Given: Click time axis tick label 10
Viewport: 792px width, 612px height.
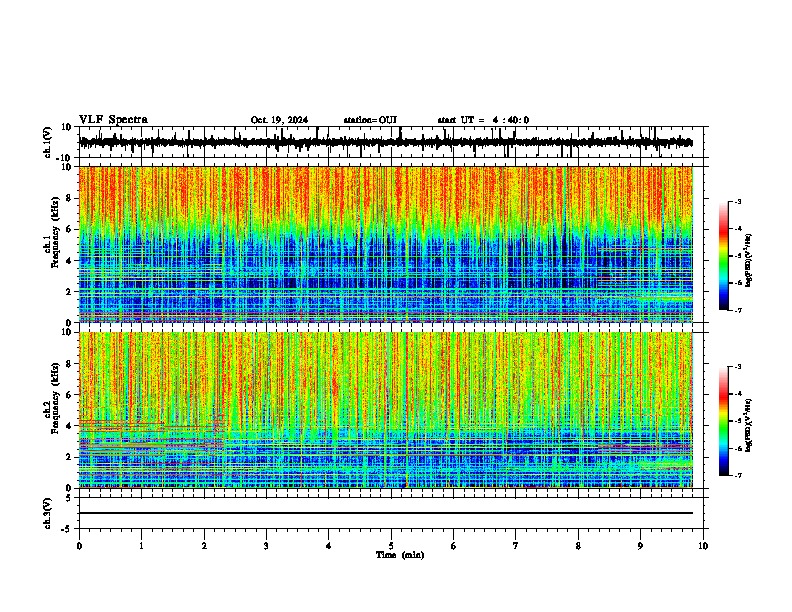Looking at the screenshot, I should pyautogui.click(x=703, y=546).
